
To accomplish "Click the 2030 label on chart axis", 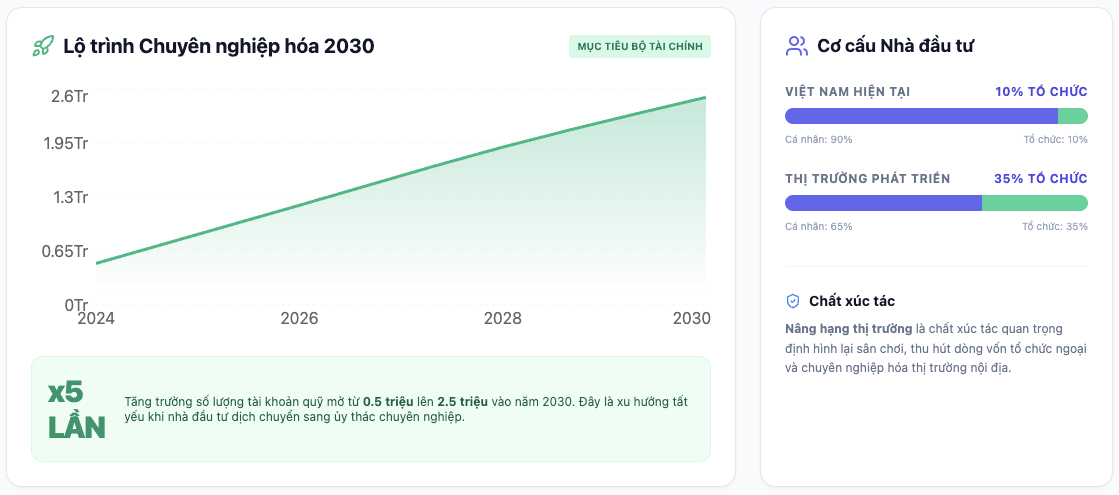I will (x=691, y=319).
